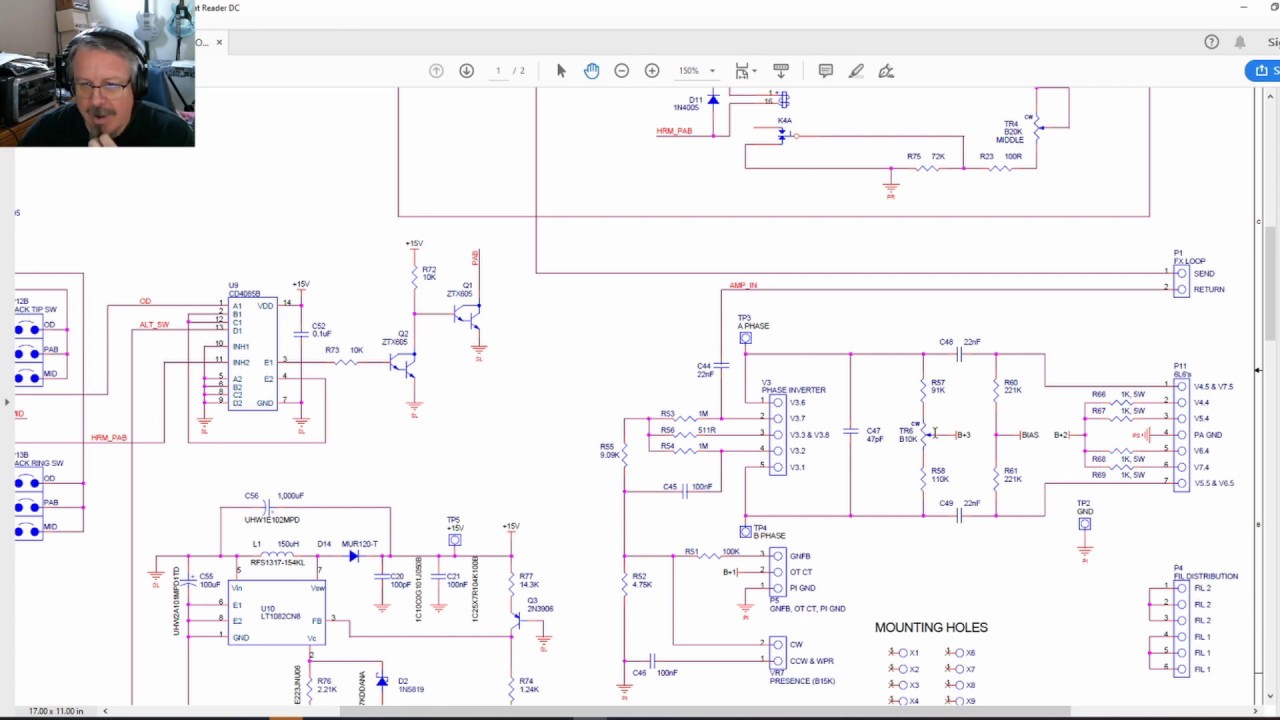
Task: Click the vertical scrollbar thumb
Action: pyautogui.click(x=1271, y=283)
